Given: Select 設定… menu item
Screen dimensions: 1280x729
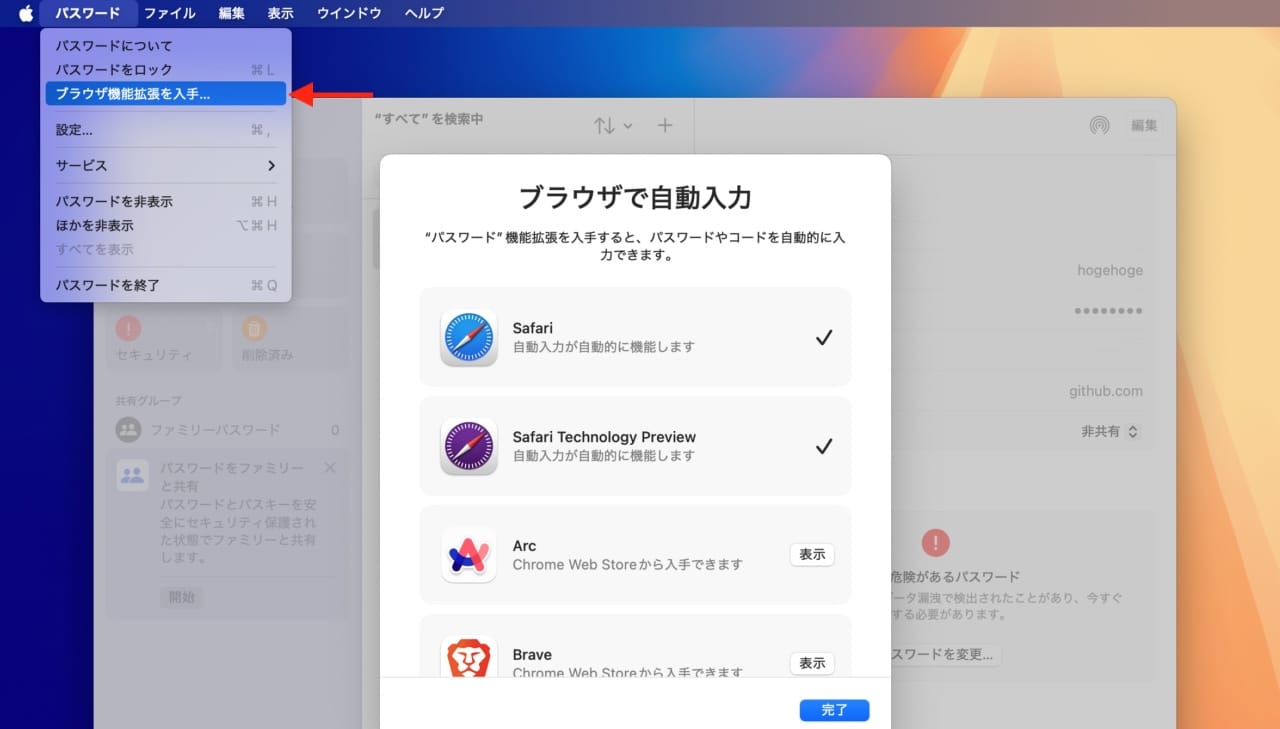Looking at the screenshot, I should (x=166, y=130).
